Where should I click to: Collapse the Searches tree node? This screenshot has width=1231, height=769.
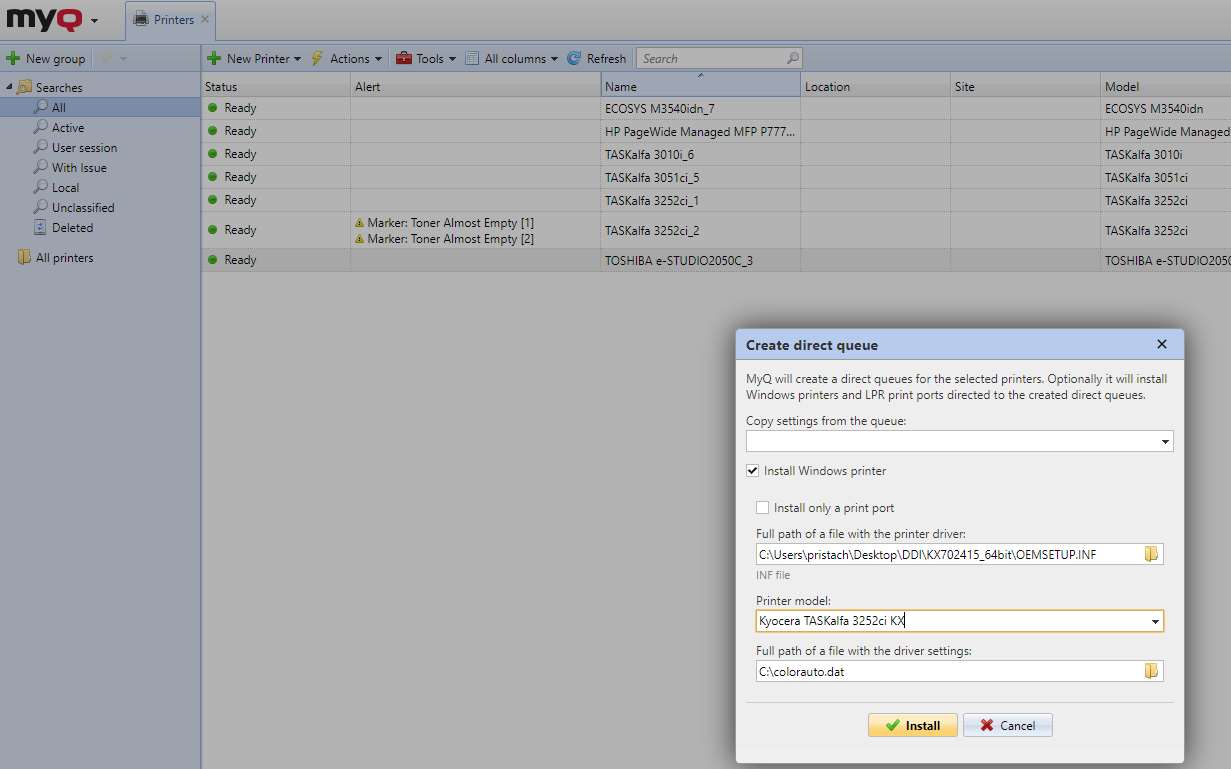tap(9, 87)
